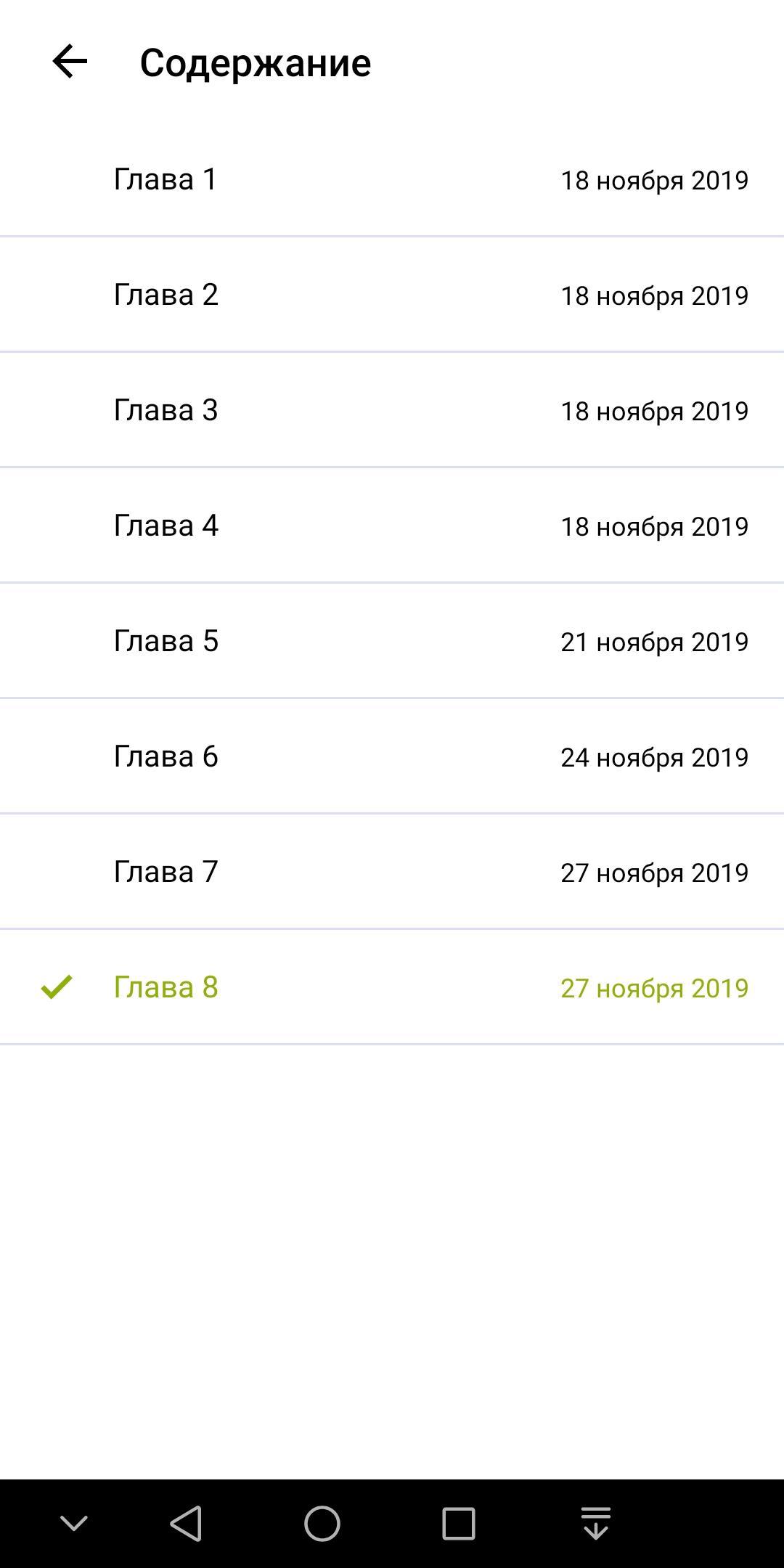Tap the Глава 1 date label

click(654, 180)
